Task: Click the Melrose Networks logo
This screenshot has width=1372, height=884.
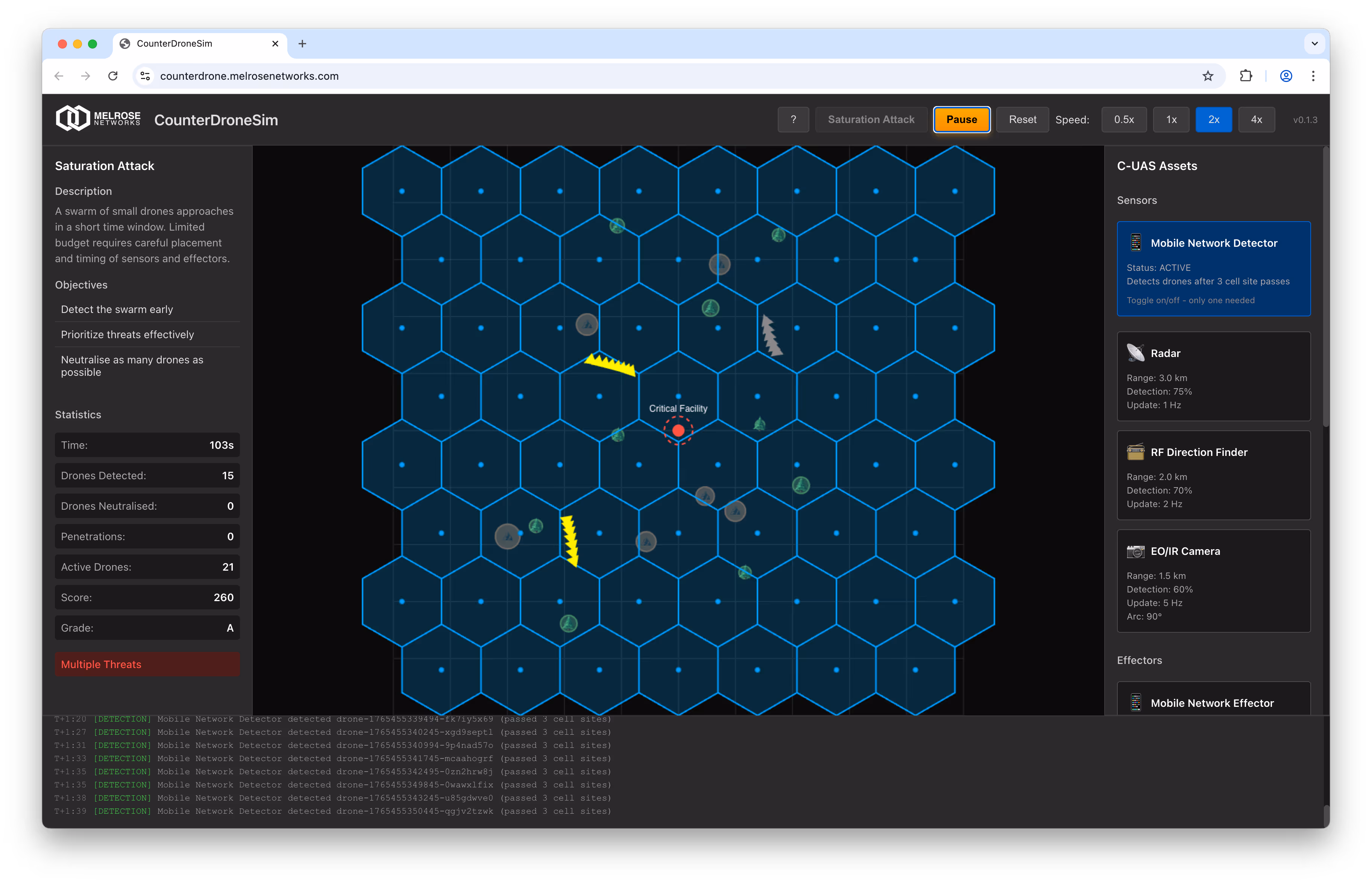Action: tap(98, 119)
